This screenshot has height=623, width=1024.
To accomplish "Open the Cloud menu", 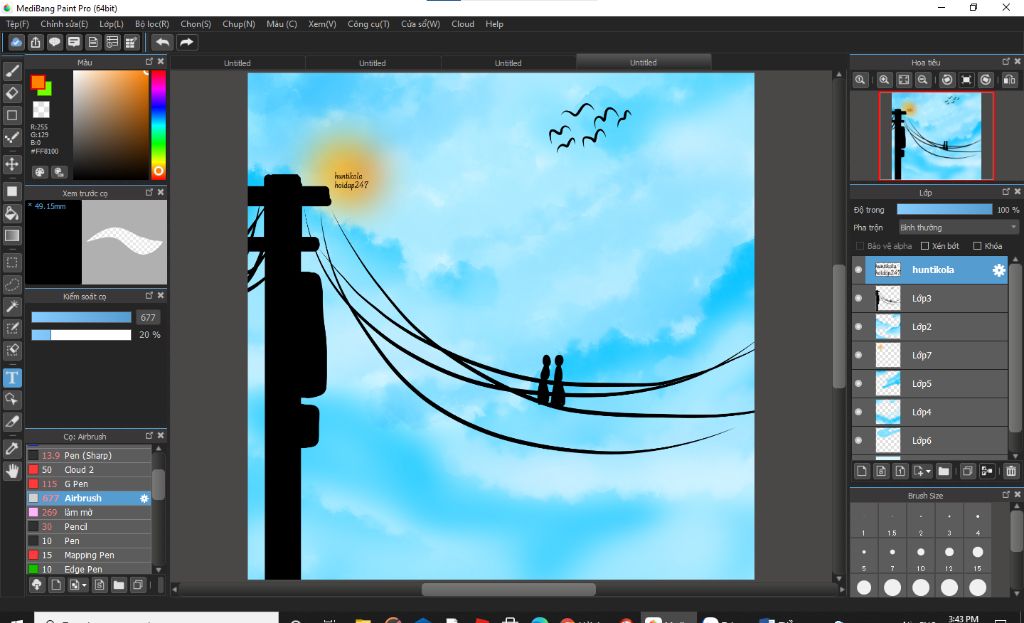I will coord(463,24).
